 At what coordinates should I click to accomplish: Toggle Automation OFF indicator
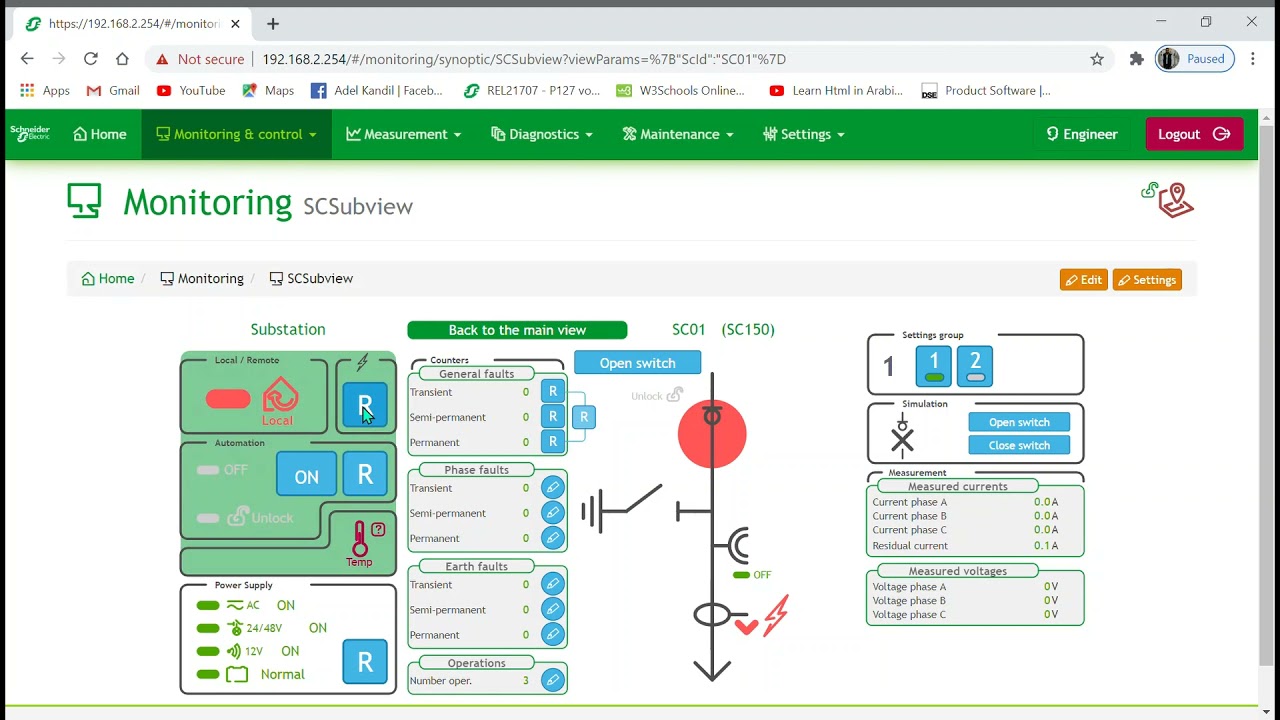(x=208, y=470)
